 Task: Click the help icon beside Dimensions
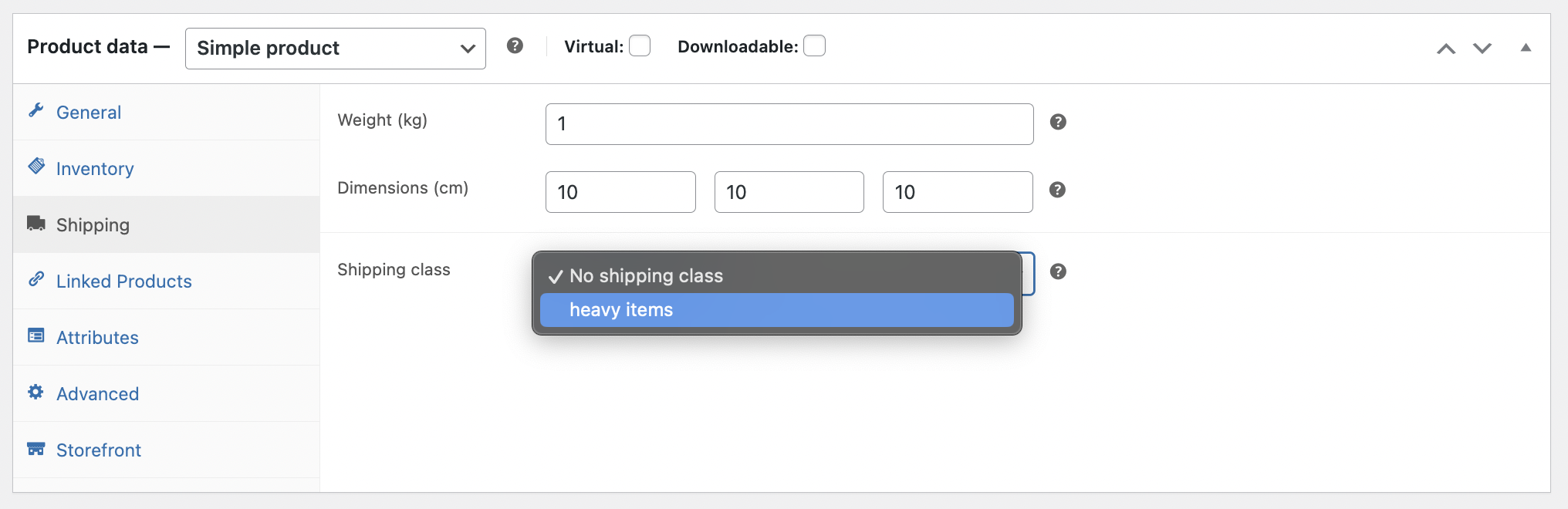click(1058, 189)
